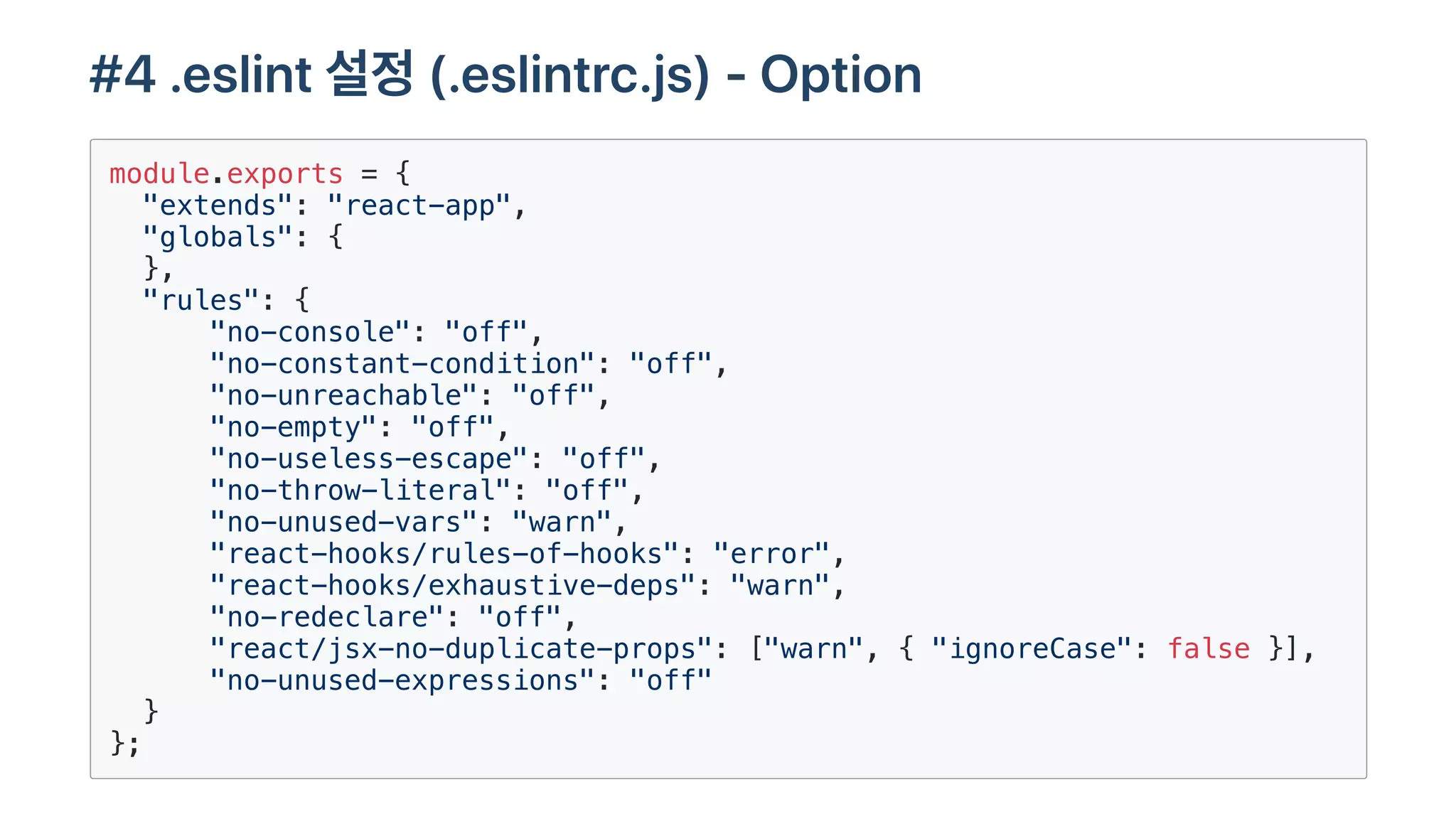Click the "no-throw-literal" rule name

click(360, 491)
